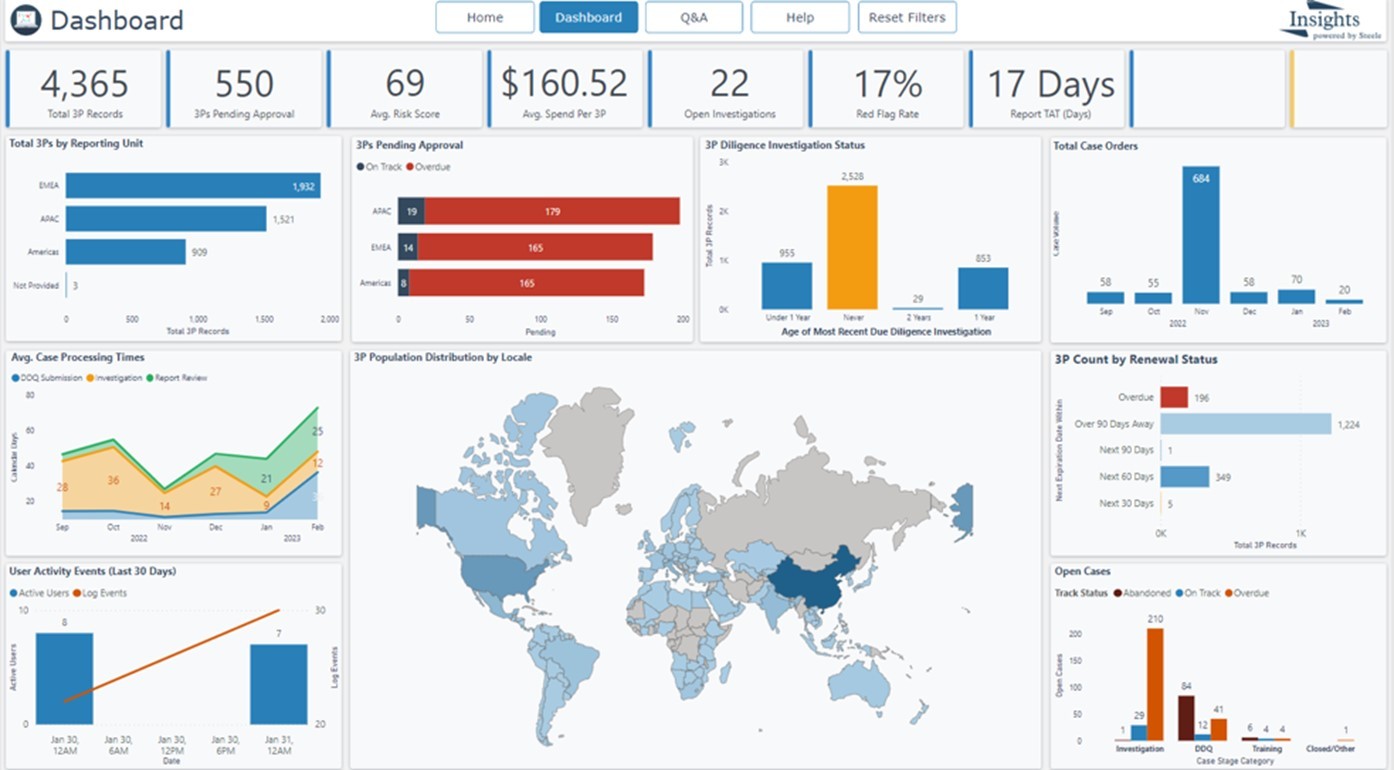The image size is (1394, 770).
Task: Click the 22 Open Investigations KPI card
Action: click(729, 88)
